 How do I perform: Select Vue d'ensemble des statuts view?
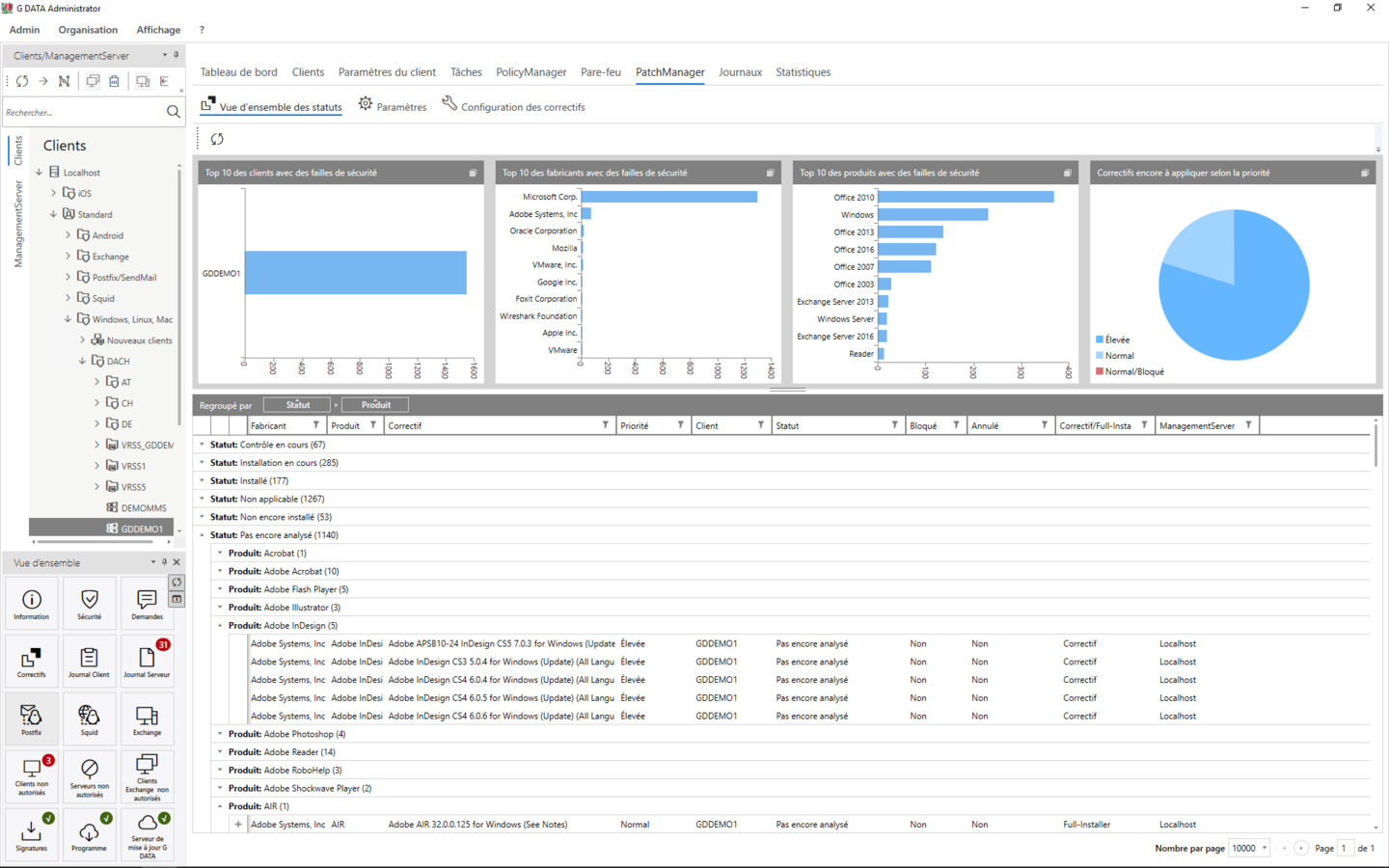click(271, 106)
